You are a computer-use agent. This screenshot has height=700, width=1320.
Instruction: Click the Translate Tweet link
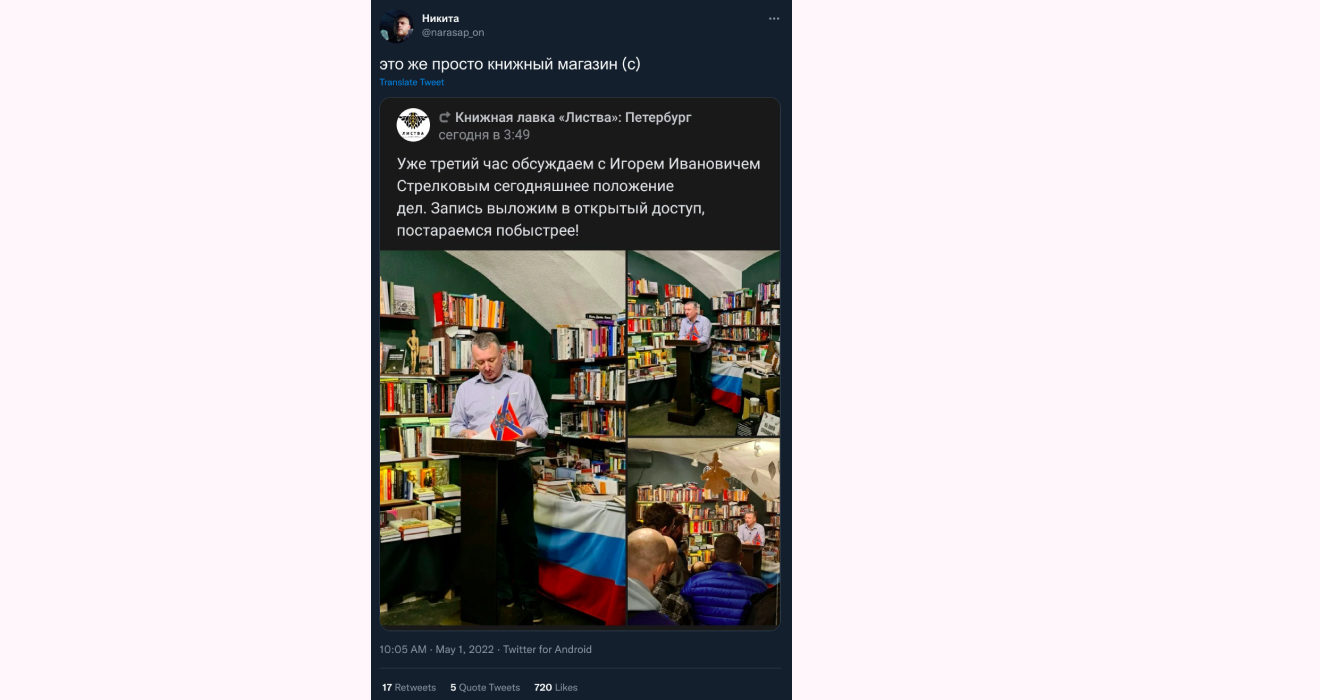412,83
